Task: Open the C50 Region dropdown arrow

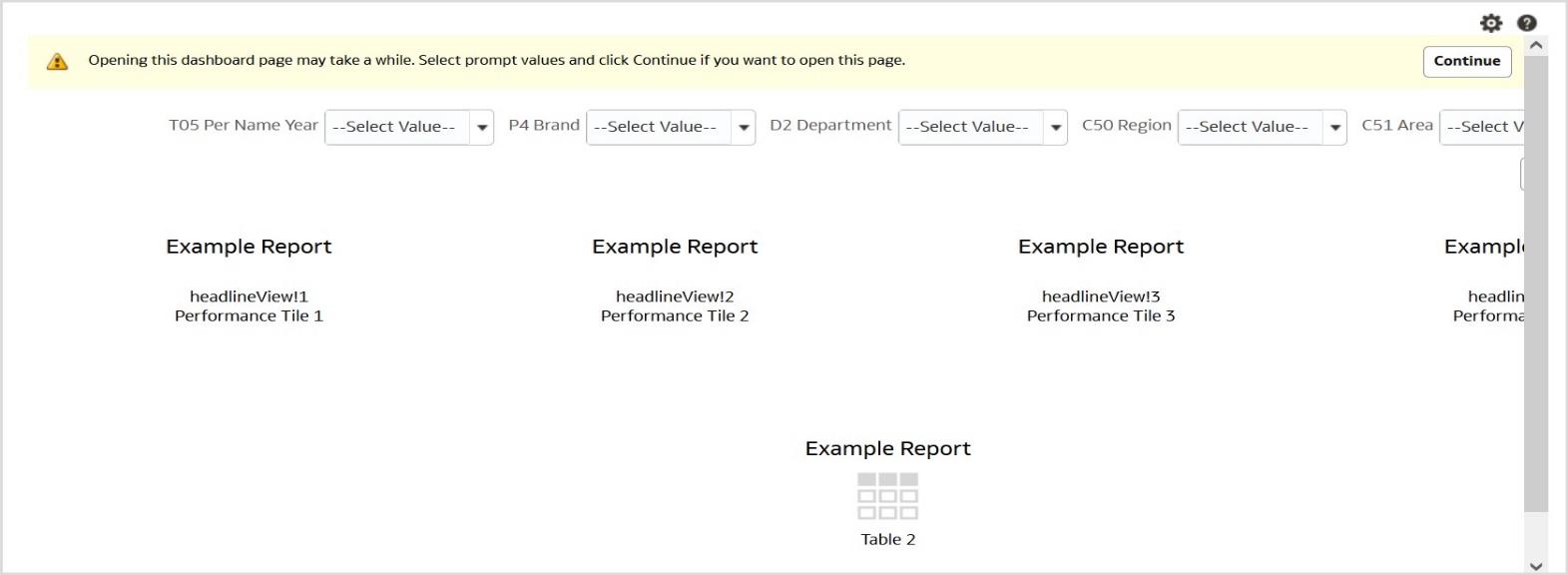Action: pos(1335,128)
